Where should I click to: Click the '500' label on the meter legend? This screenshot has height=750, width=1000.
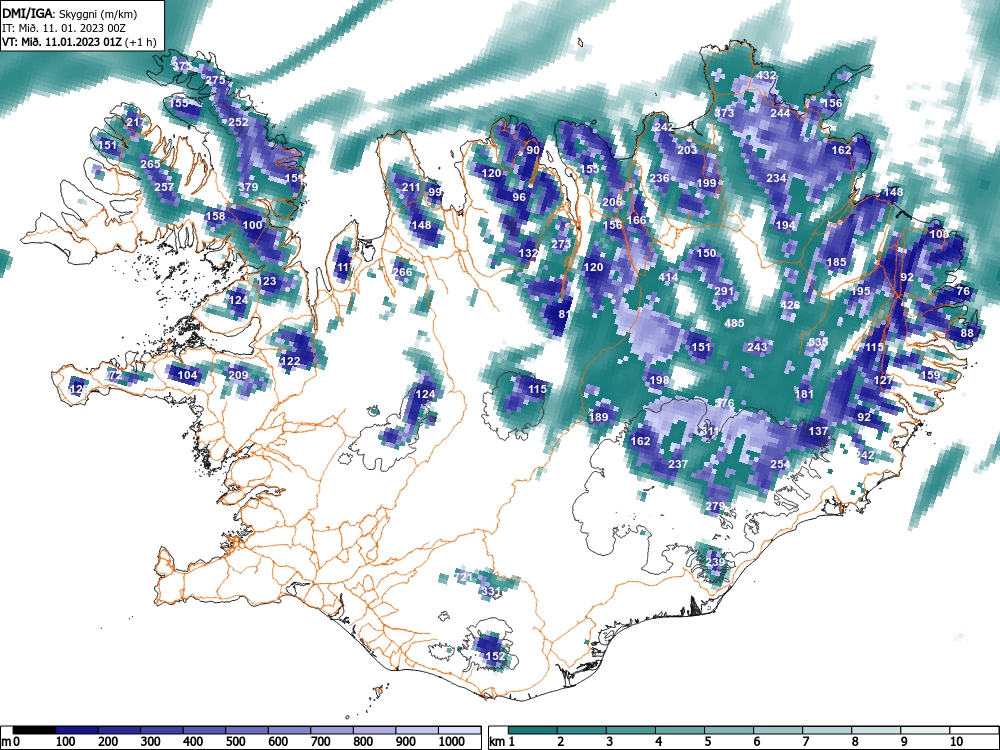point(235,742)
